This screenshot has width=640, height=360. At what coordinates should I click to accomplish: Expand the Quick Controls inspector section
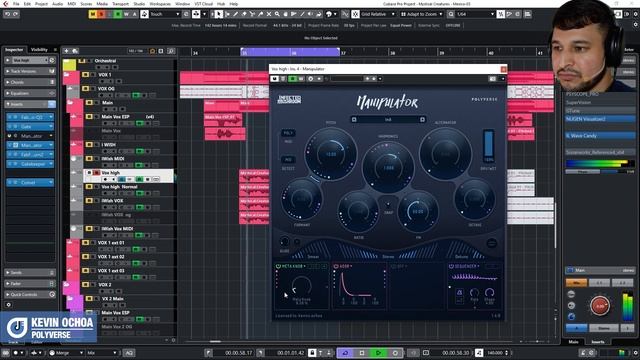[30, 295]
